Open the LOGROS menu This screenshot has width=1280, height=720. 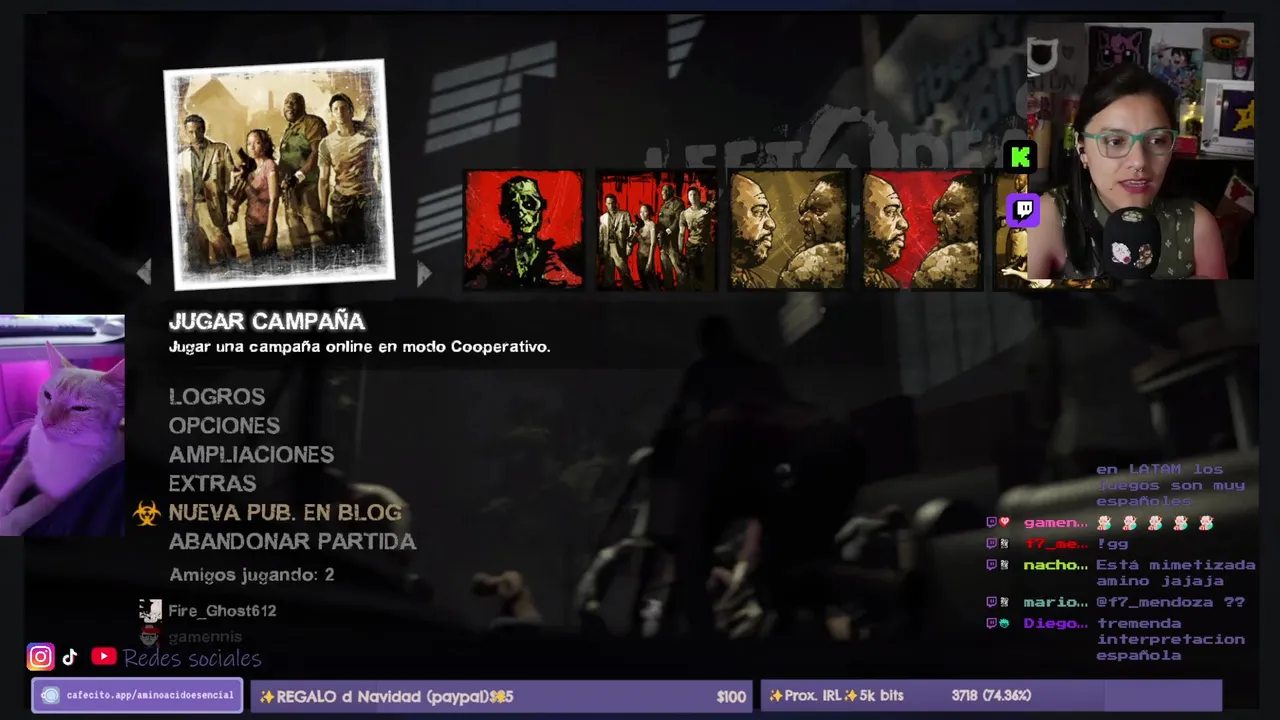217,397
